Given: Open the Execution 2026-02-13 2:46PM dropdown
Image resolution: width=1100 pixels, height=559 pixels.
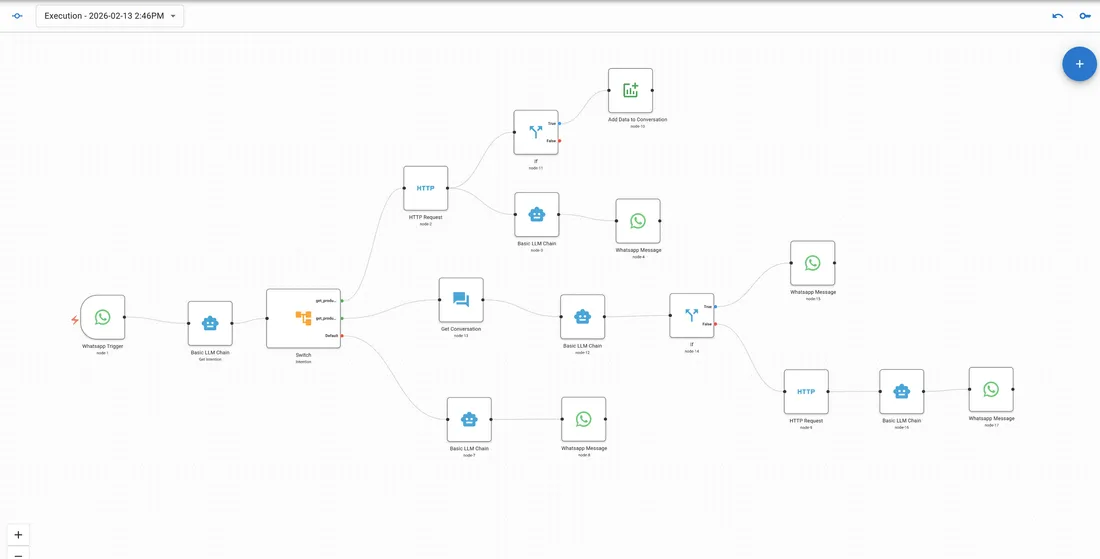Looking at the screenshot, I should [x=110, y=16].
